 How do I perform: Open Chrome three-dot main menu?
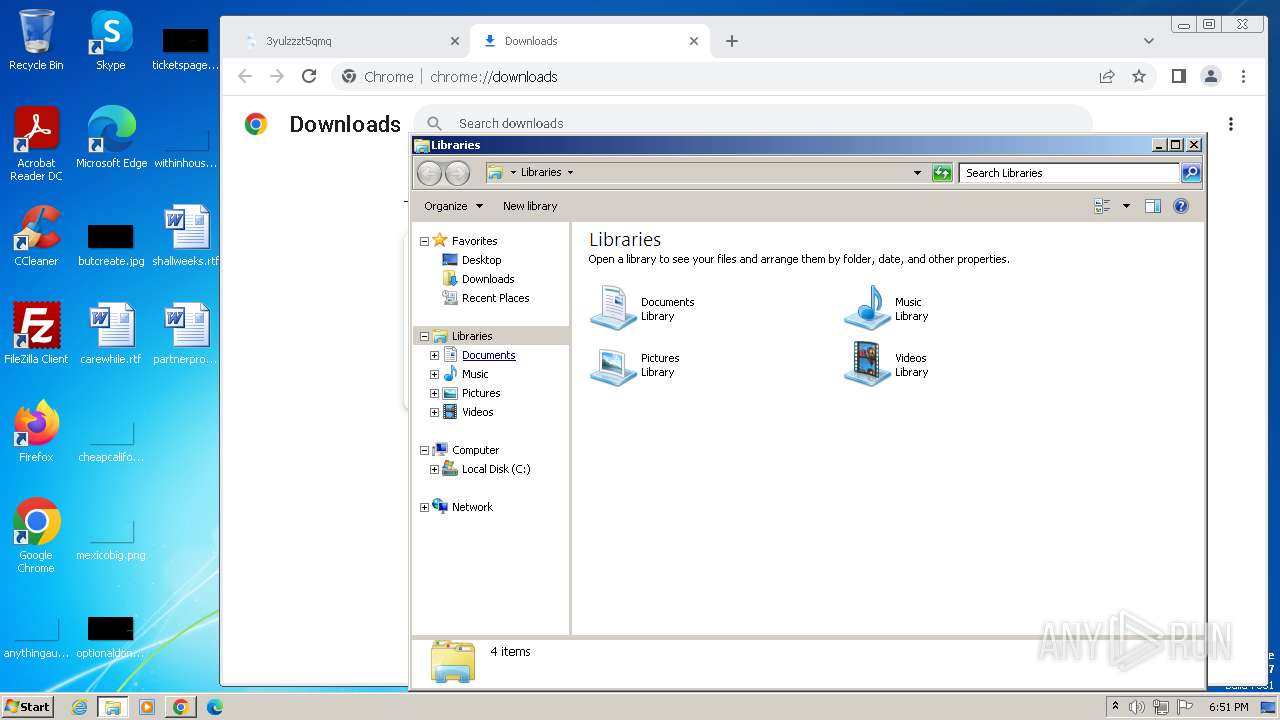click(1243, 76)
